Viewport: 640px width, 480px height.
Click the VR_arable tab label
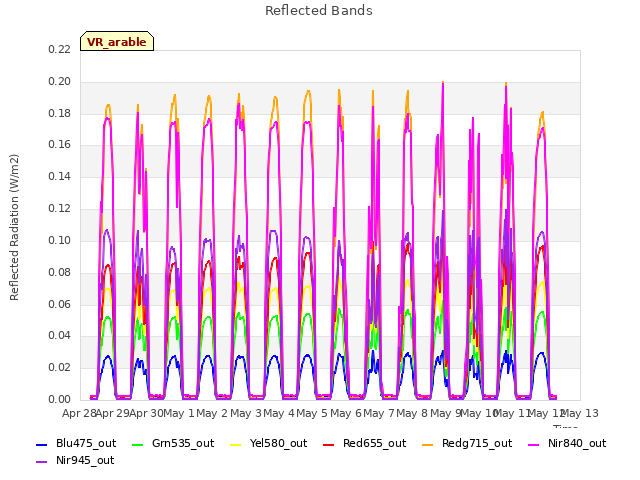click(117, 42)
